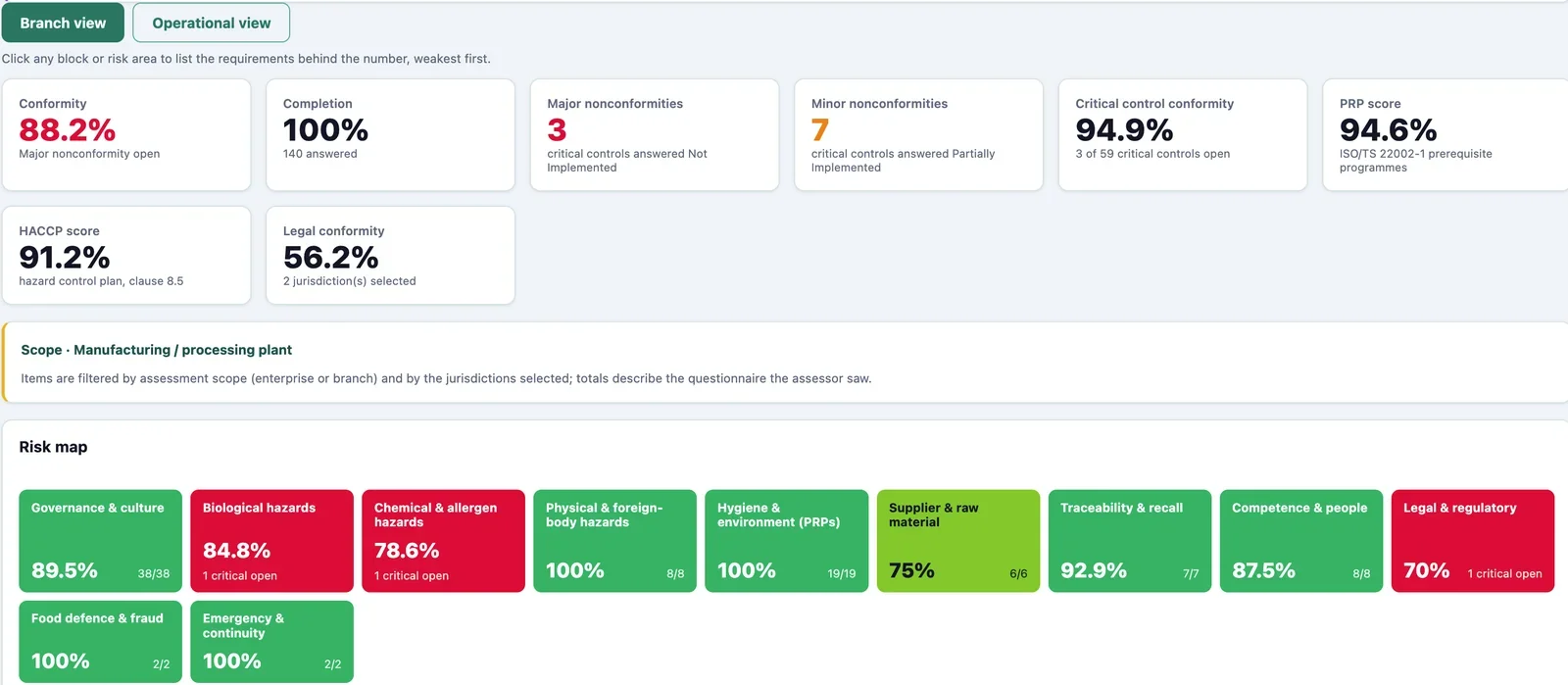Select the Hygiene & environment (PRPs) tile

(x=786, y=541)
